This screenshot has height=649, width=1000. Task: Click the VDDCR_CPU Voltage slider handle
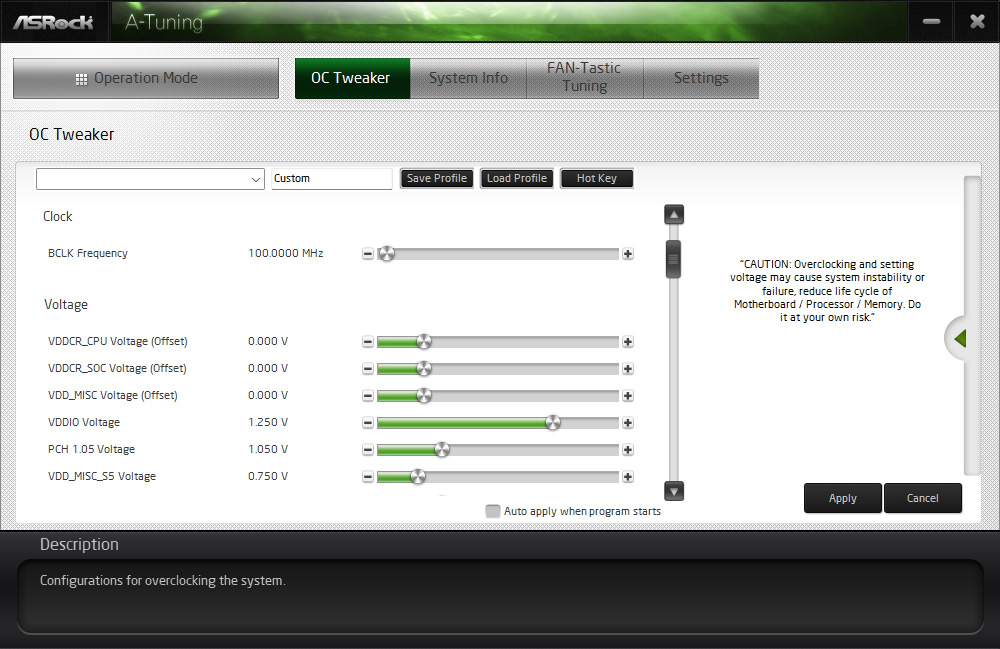(x=424, y=342)
